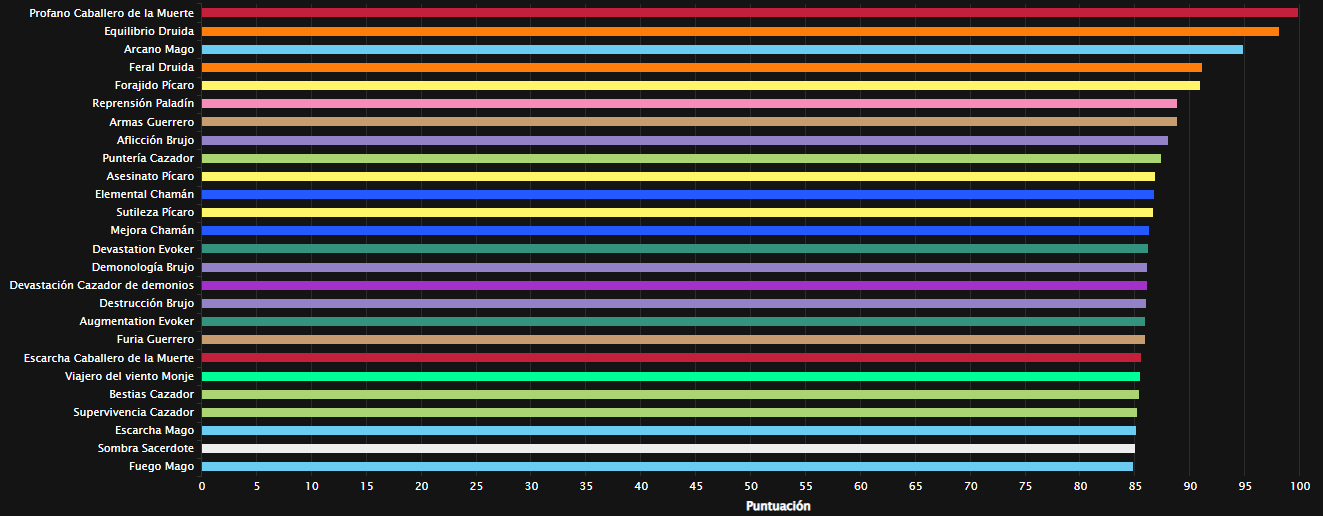1323x516 pixels.
Task: Click the Viajero del viento Monje bar
Action: click(x=671, y=376)
